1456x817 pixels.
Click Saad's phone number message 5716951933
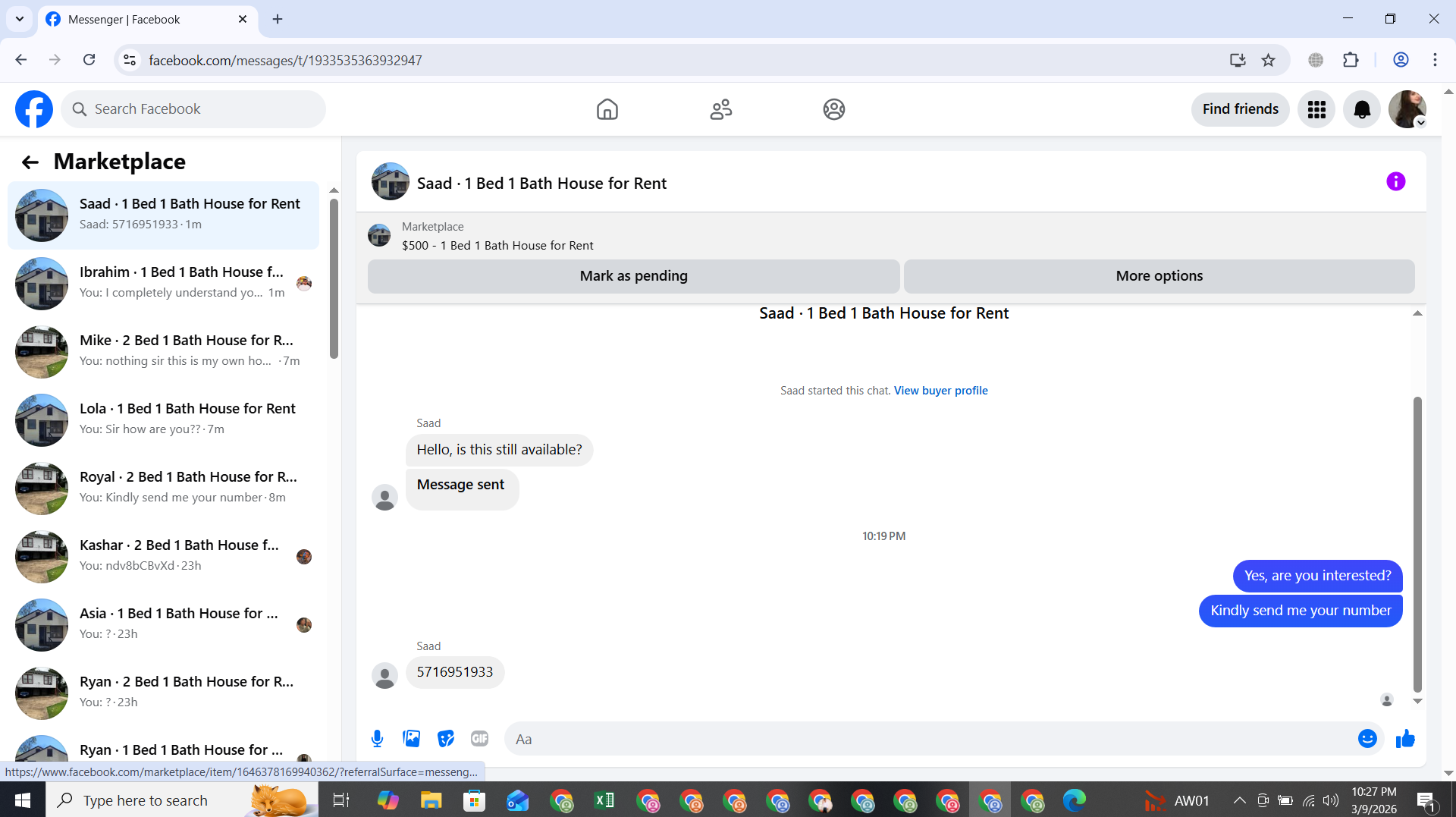click(x=455, y=672)
